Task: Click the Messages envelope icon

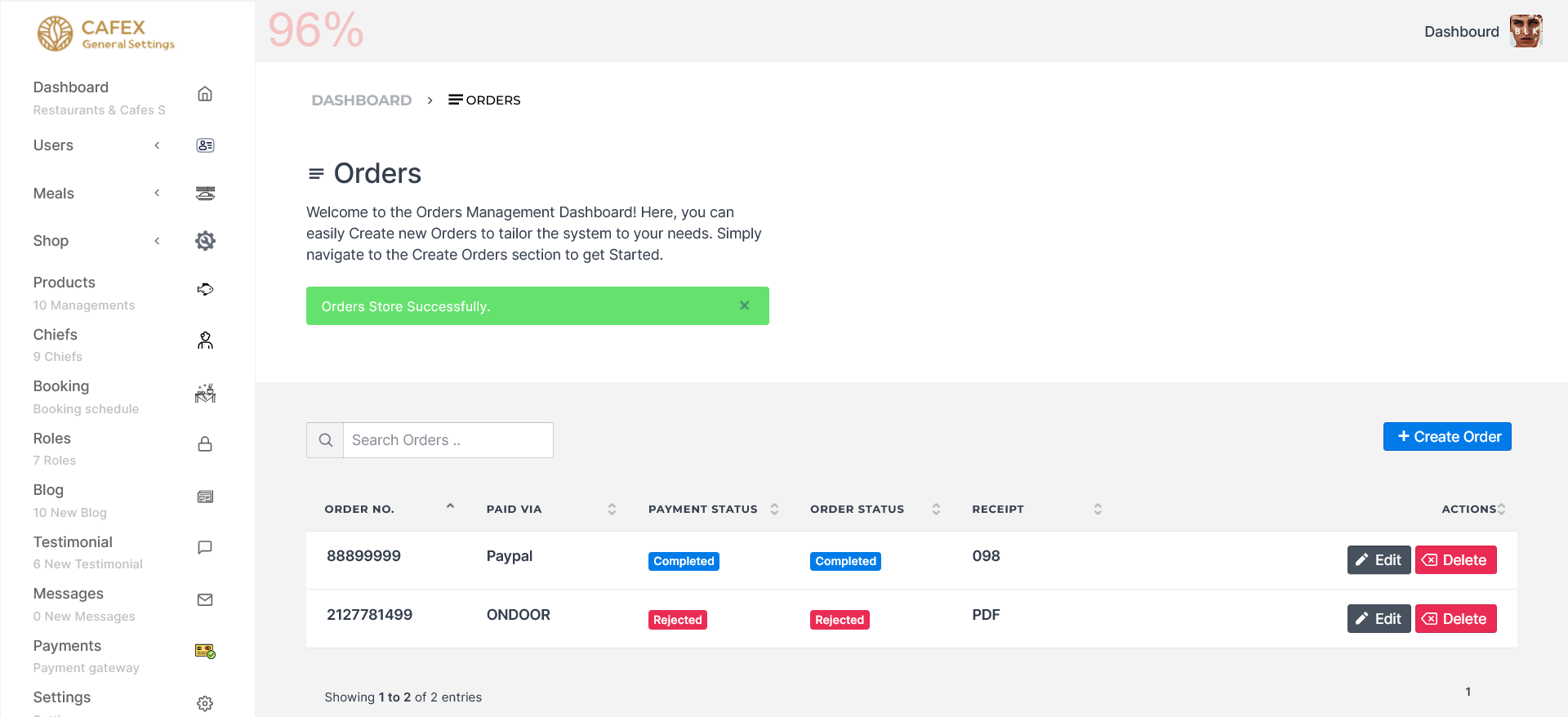Action: 205,599
